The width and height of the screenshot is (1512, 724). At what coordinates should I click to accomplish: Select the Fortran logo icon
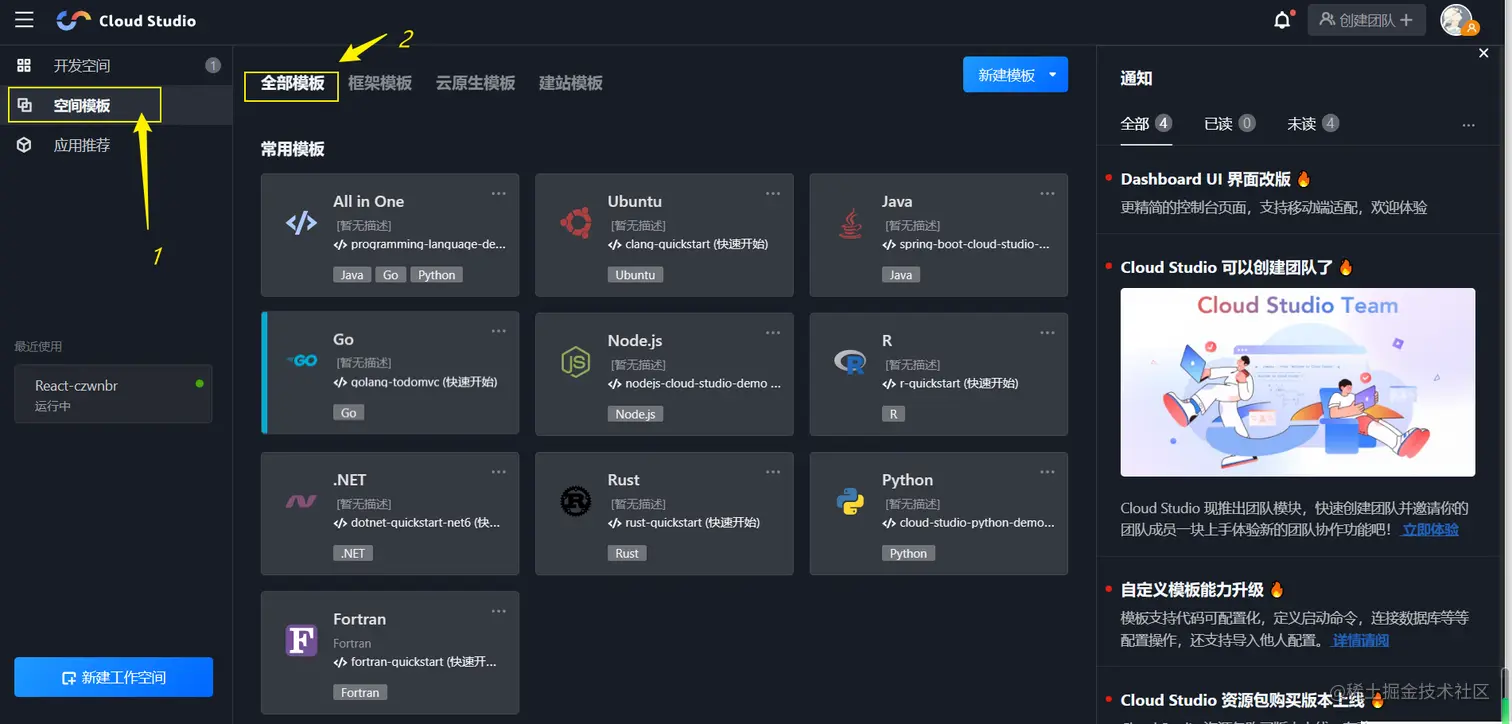[301, 640]
